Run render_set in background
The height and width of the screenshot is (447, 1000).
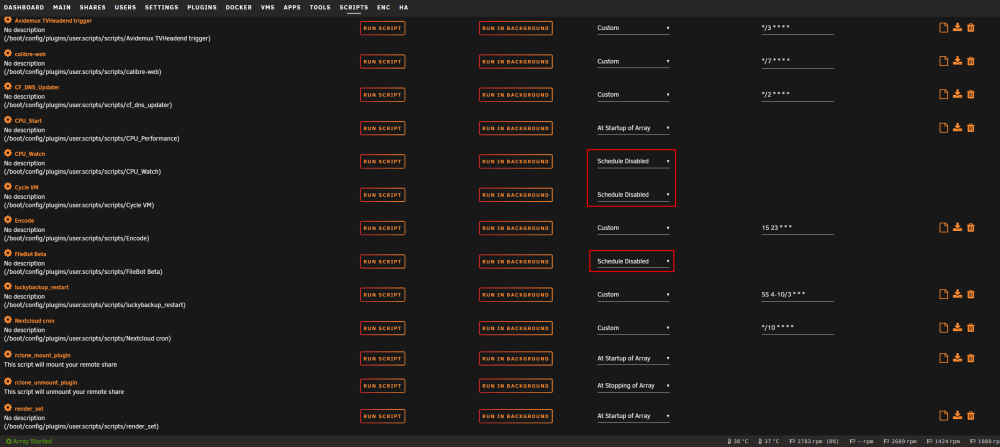point(515,416)
